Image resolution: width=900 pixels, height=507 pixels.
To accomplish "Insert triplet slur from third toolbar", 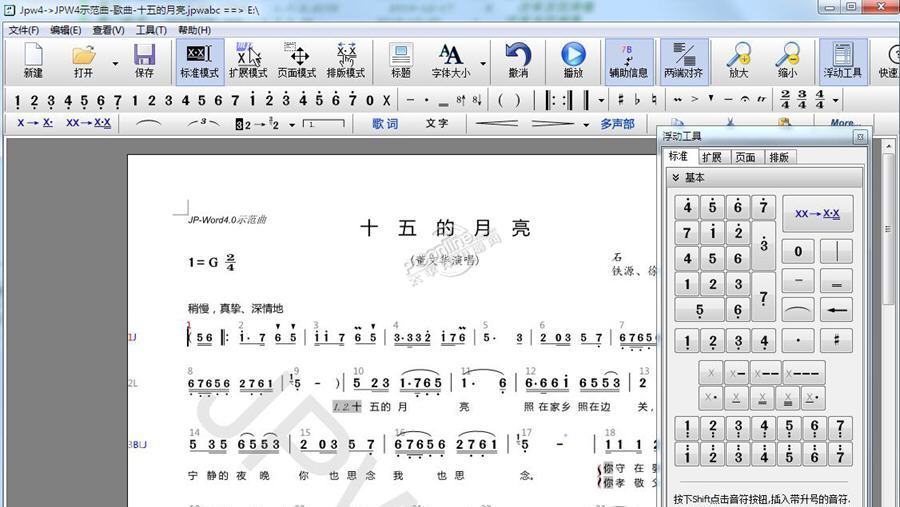I will (203, 123).
